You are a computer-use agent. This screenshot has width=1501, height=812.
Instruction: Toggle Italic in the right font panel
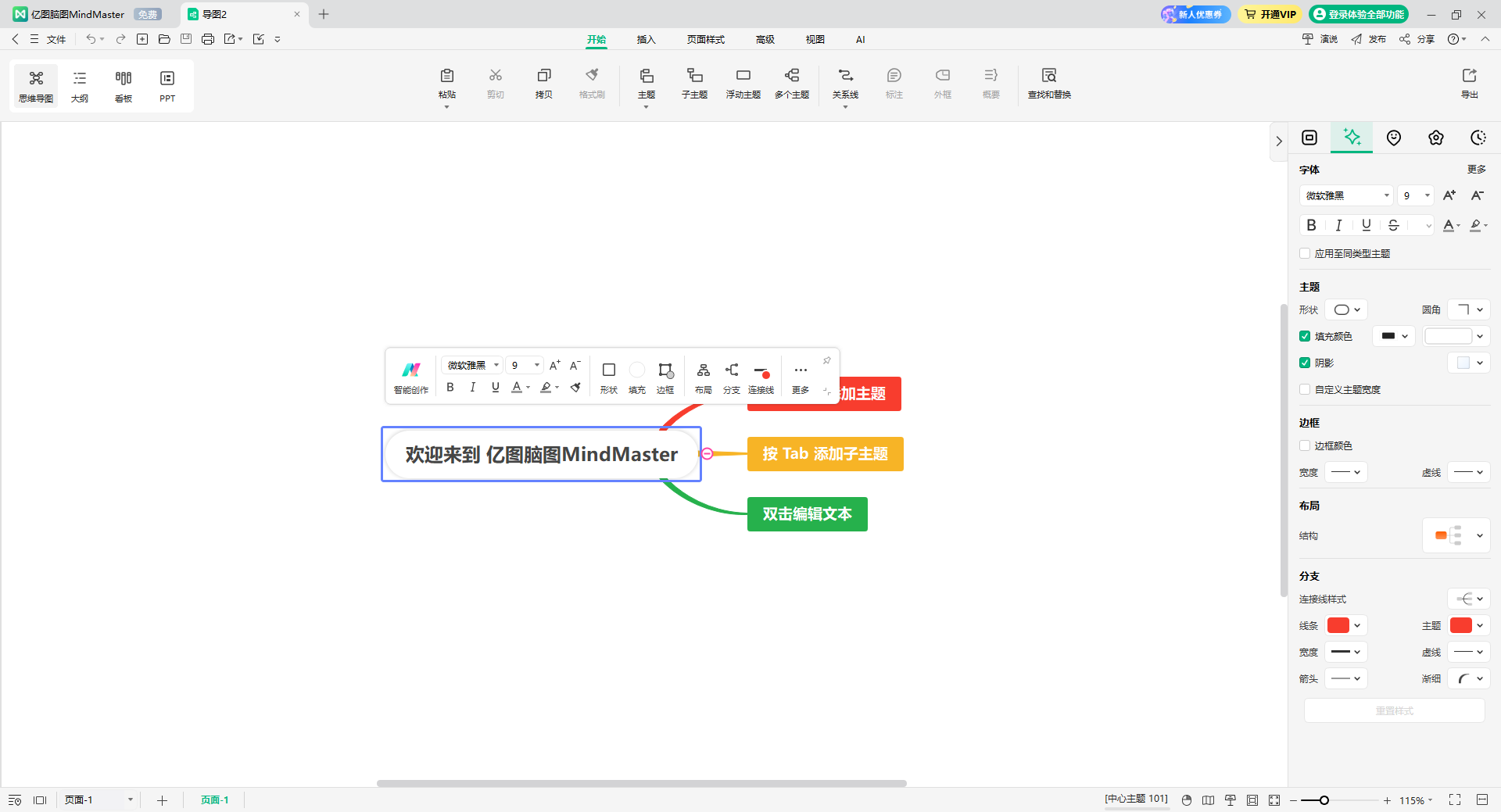click(x=1339, y=225)
